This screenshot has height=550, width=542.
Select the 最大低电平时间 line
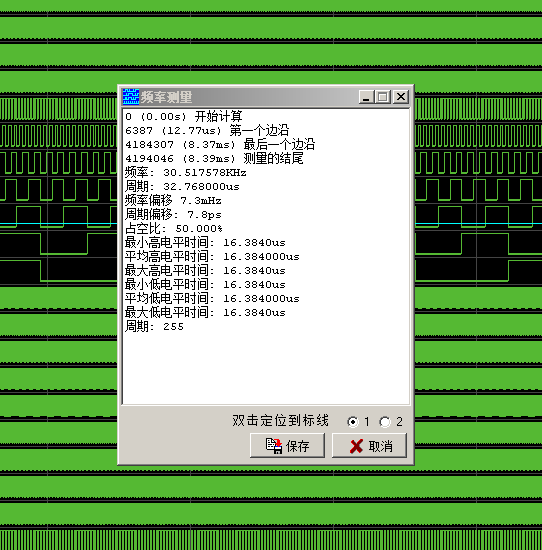tap(205, 313)
